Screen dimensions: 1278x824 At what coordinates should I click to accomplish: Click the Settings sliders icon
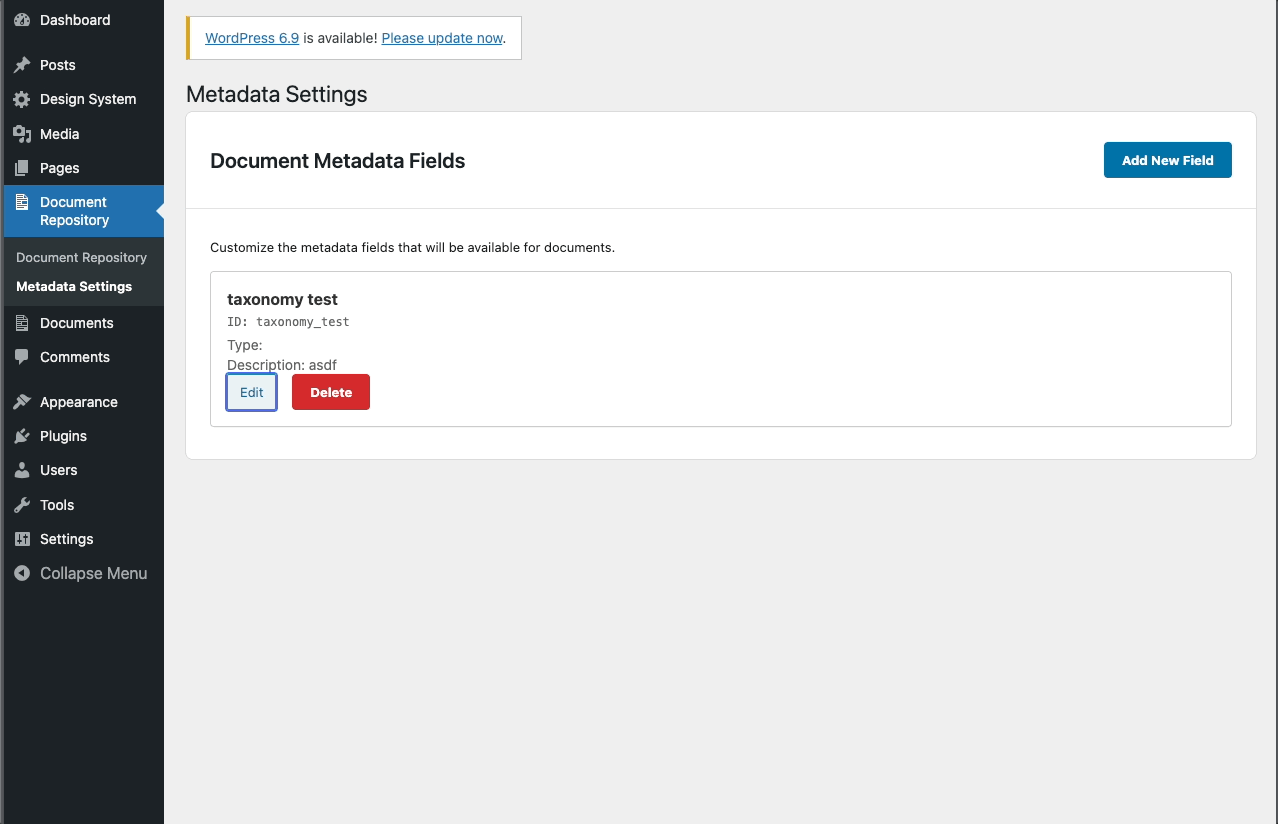click(22, 539)
